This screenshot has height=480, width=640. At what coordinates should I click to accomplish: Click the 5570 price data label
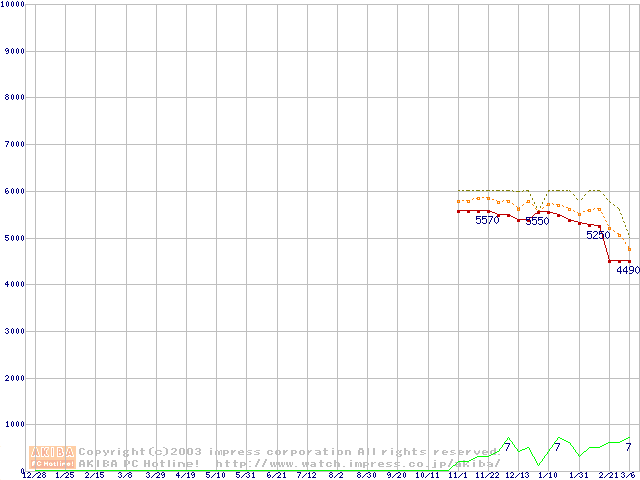coord(487,220)
